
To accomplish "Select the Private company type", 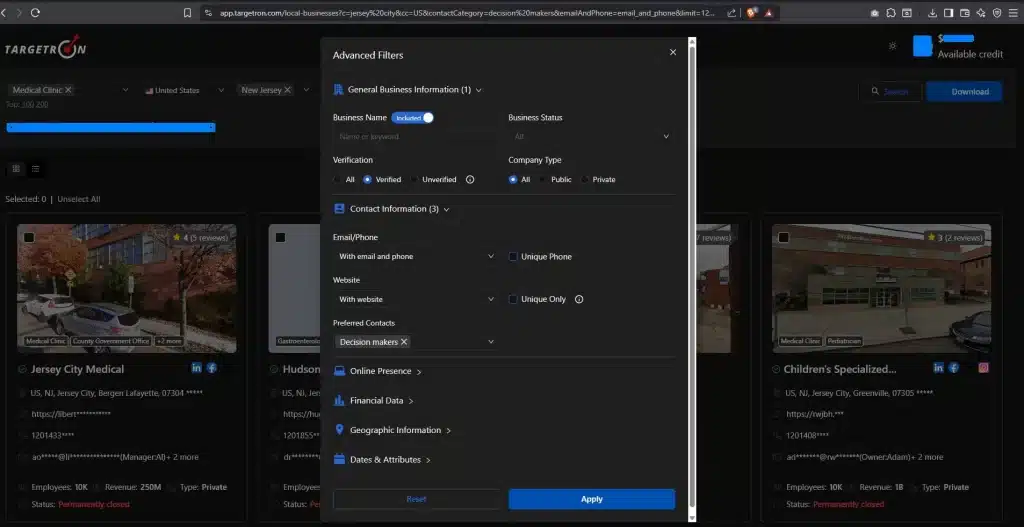I will coord(585,180).
